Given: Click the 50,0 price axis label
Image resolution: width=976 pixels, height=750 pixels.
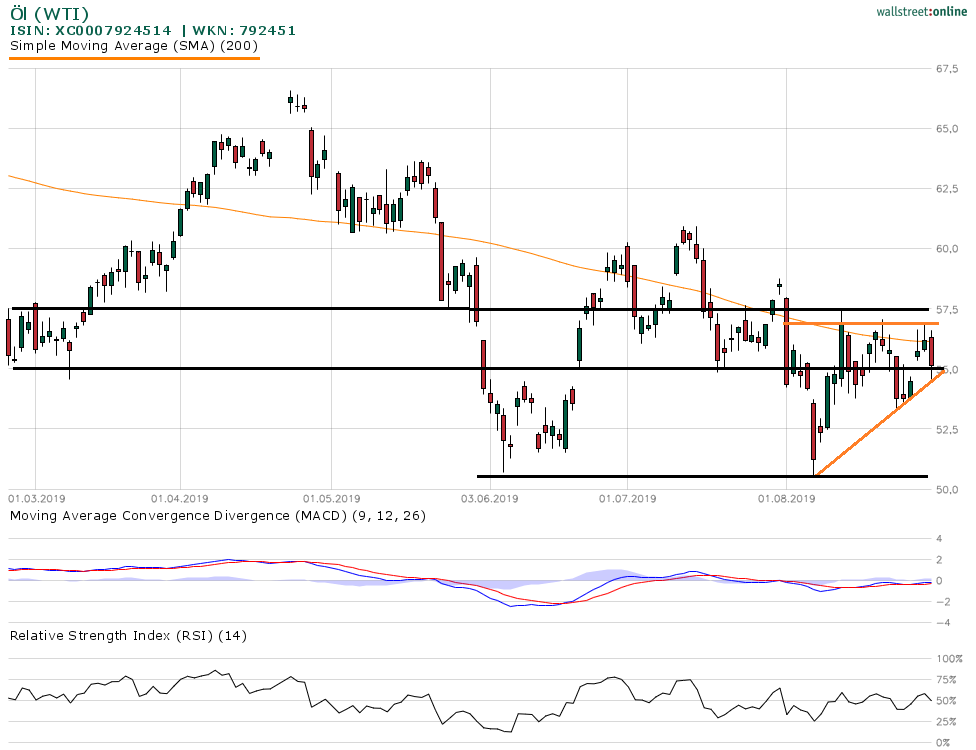Looking at the screenshot, I should pyautogui.click(x=948, y=489).
